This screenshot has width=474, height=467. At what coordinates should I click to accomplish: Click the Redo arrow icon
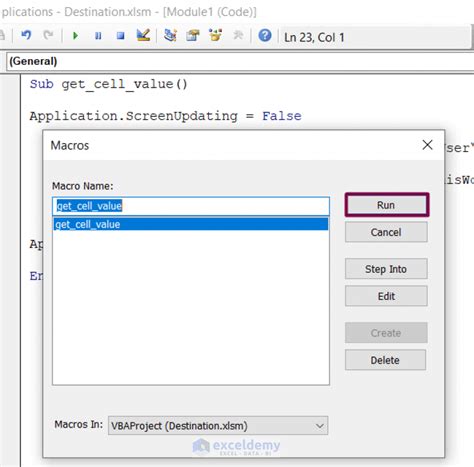pyautogui.click(x=48, y=35)
